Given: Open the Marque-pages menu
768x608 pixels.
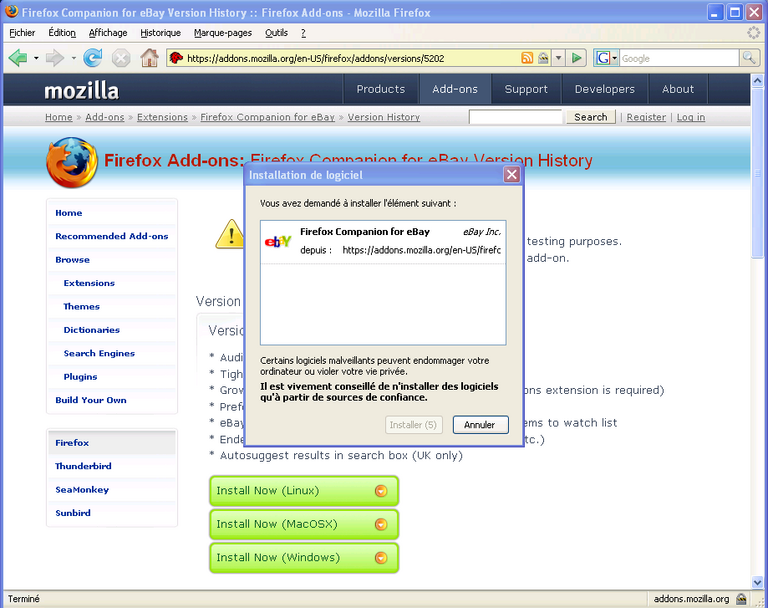Looking at the screenshot, I should 223,33.
